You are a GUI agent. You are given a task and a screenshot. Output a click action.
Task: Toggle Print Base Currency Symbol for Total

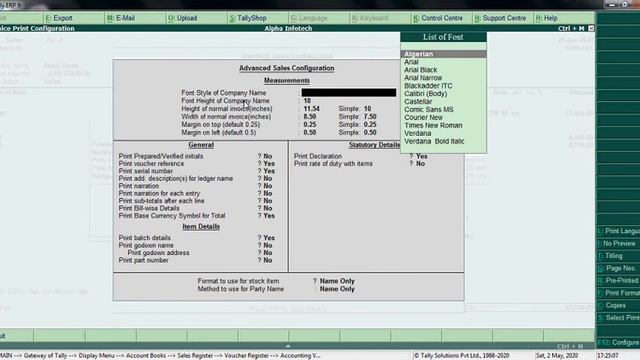tap(269, 216)
